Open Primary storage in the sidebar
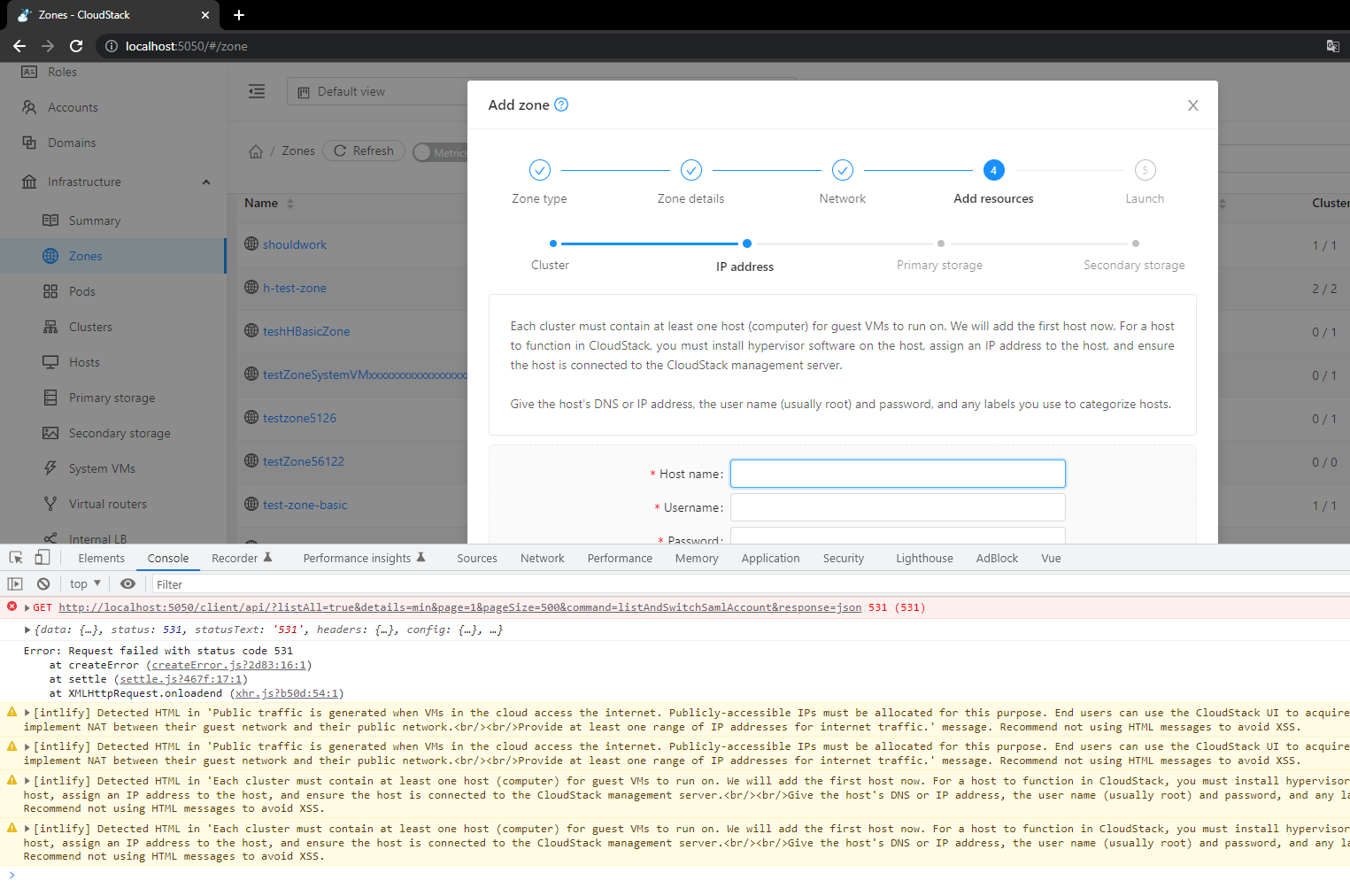Viewport: 1350px width, 896px height. click(112, 398)
